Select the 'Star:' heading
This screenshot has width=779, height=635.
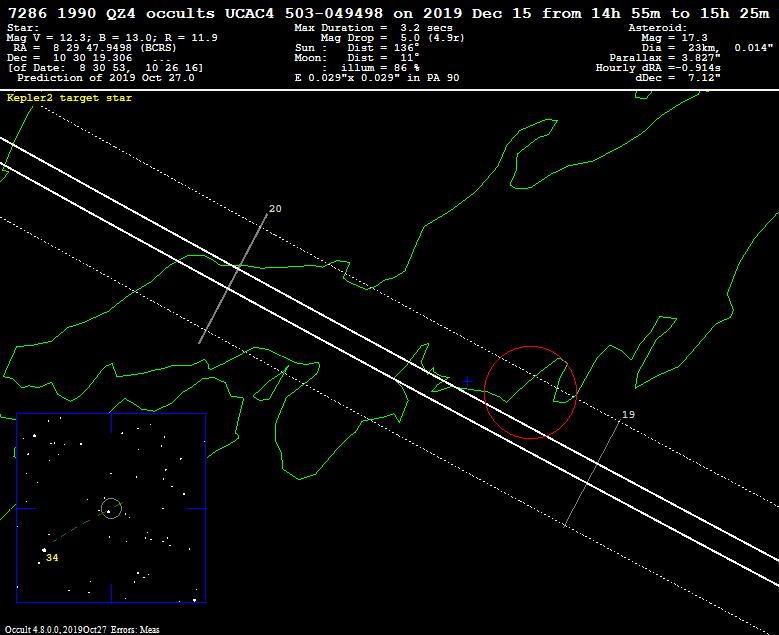pos(23,28)
